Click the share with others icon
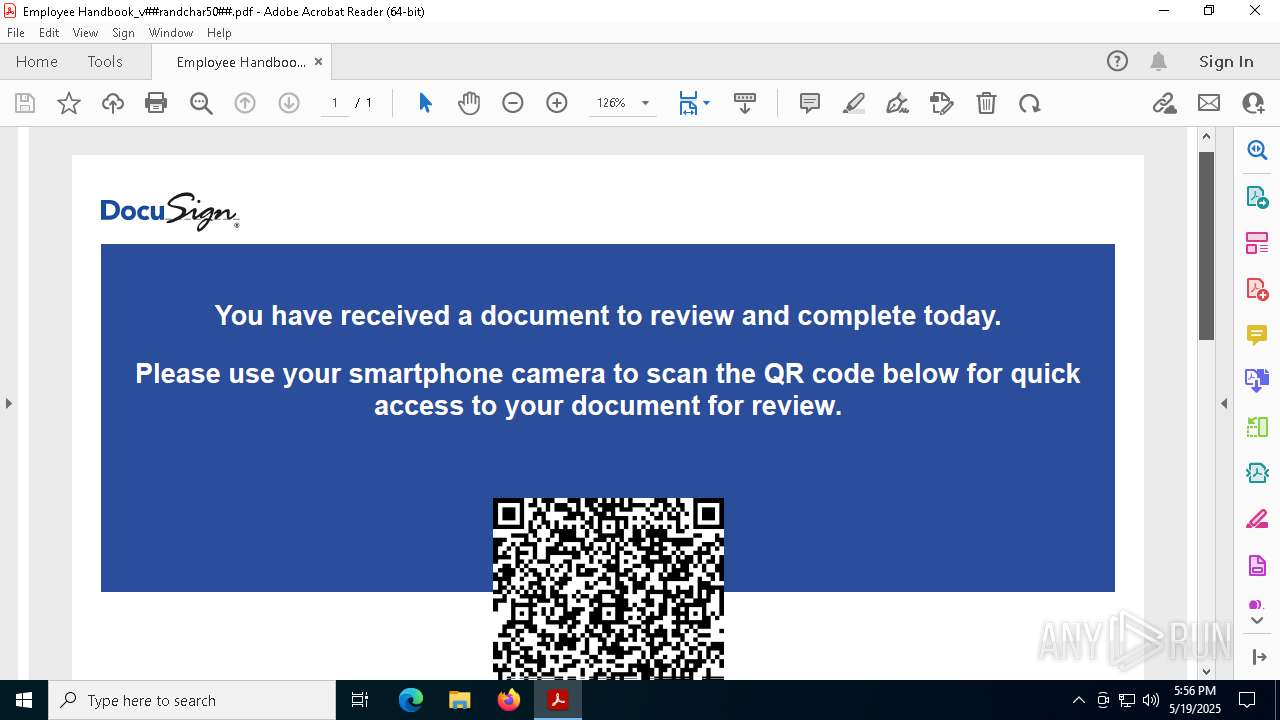The height and width of the screenshot is (720, 1280). point(1253,103)
